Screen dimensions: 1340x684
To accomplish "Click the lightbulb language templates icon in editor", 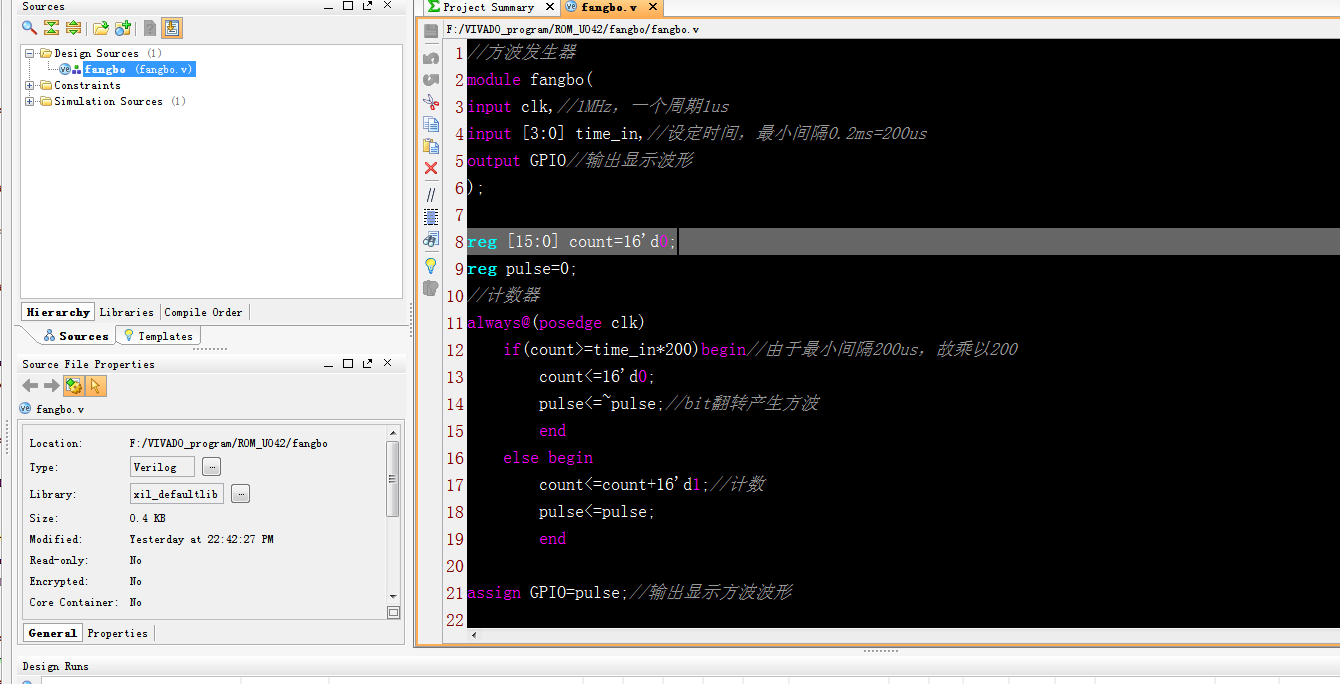I will pos(431,266).
